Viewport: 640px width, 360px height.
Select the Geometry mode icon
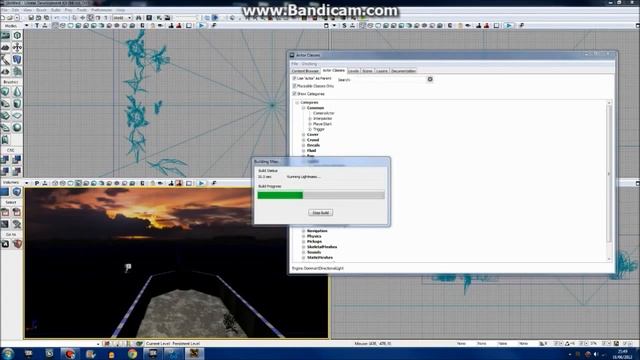tap(17, 36)
